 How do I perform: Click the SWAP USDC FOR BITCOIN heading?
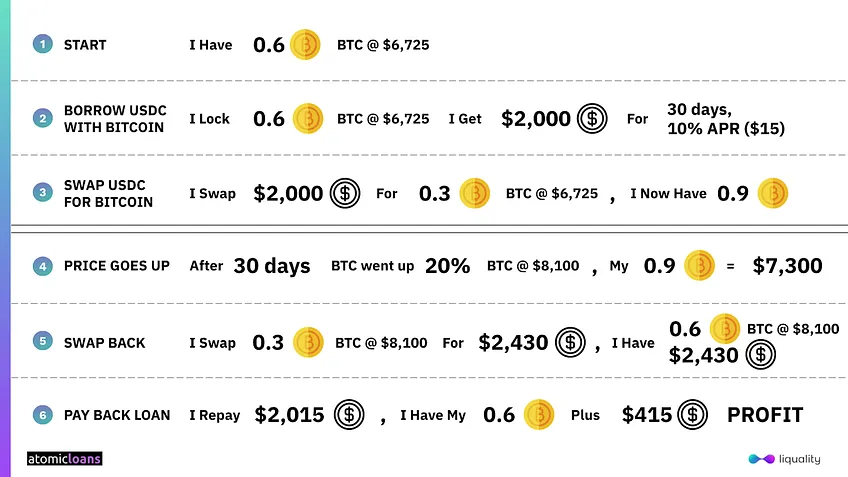[108, 194]
